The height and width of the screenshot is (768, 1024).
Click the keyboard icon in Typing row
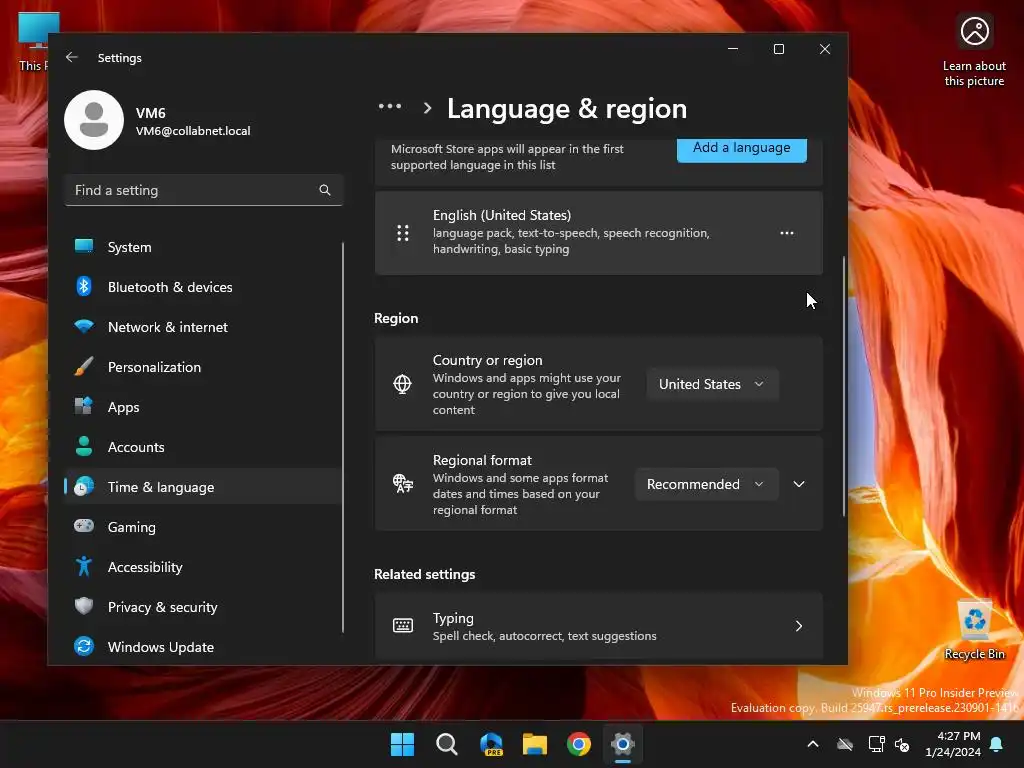(403, 626)
